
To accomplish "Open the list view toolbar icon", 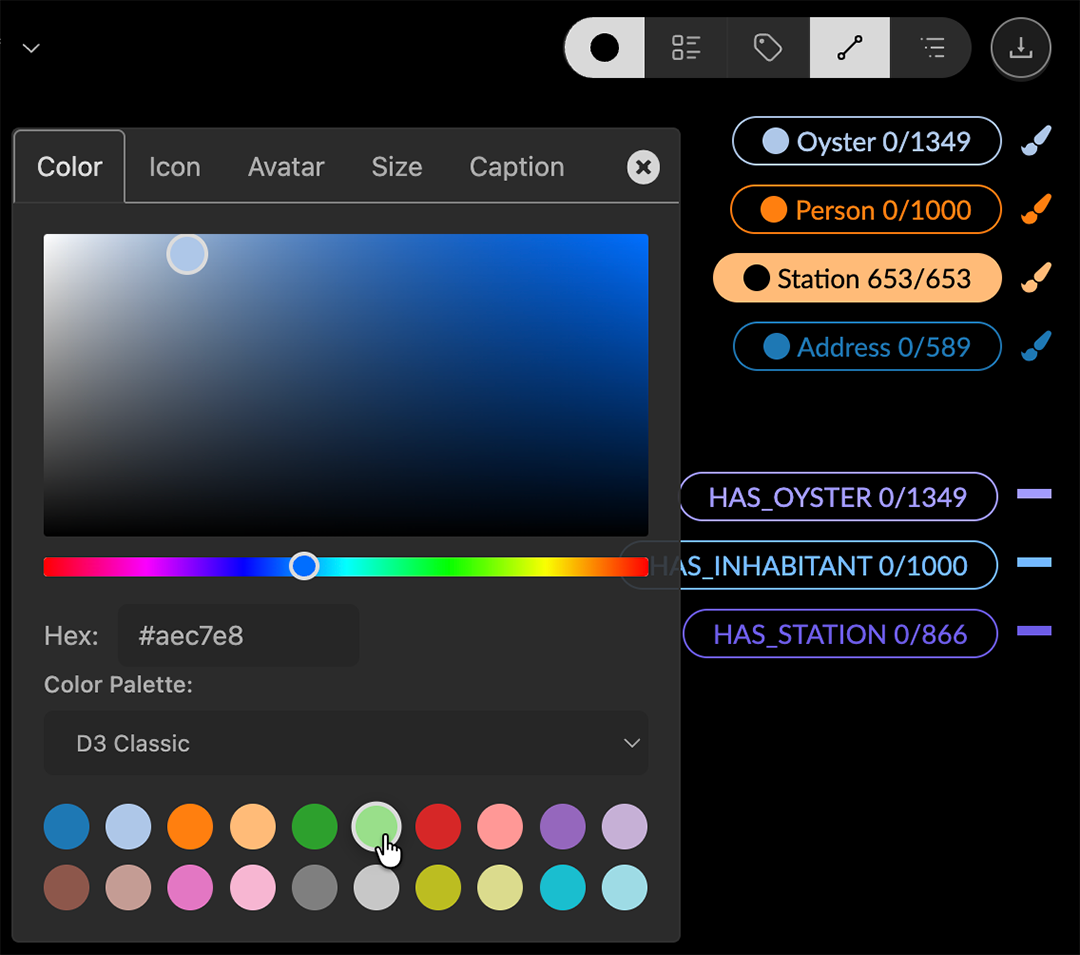I will (x=686, y=48).
